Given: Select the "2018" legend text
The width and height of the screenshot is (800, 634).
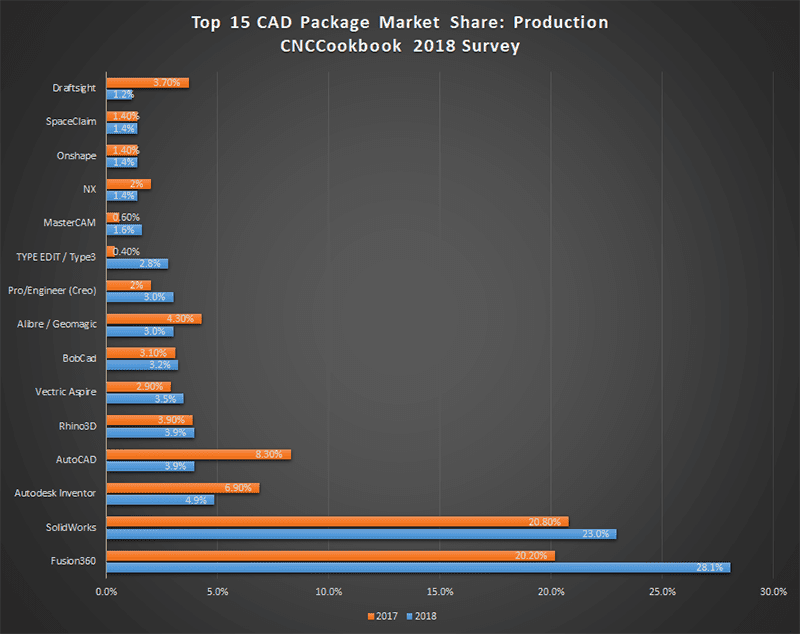Looking at the screenshot, I should pyautogui.click(x=426, y=616).
